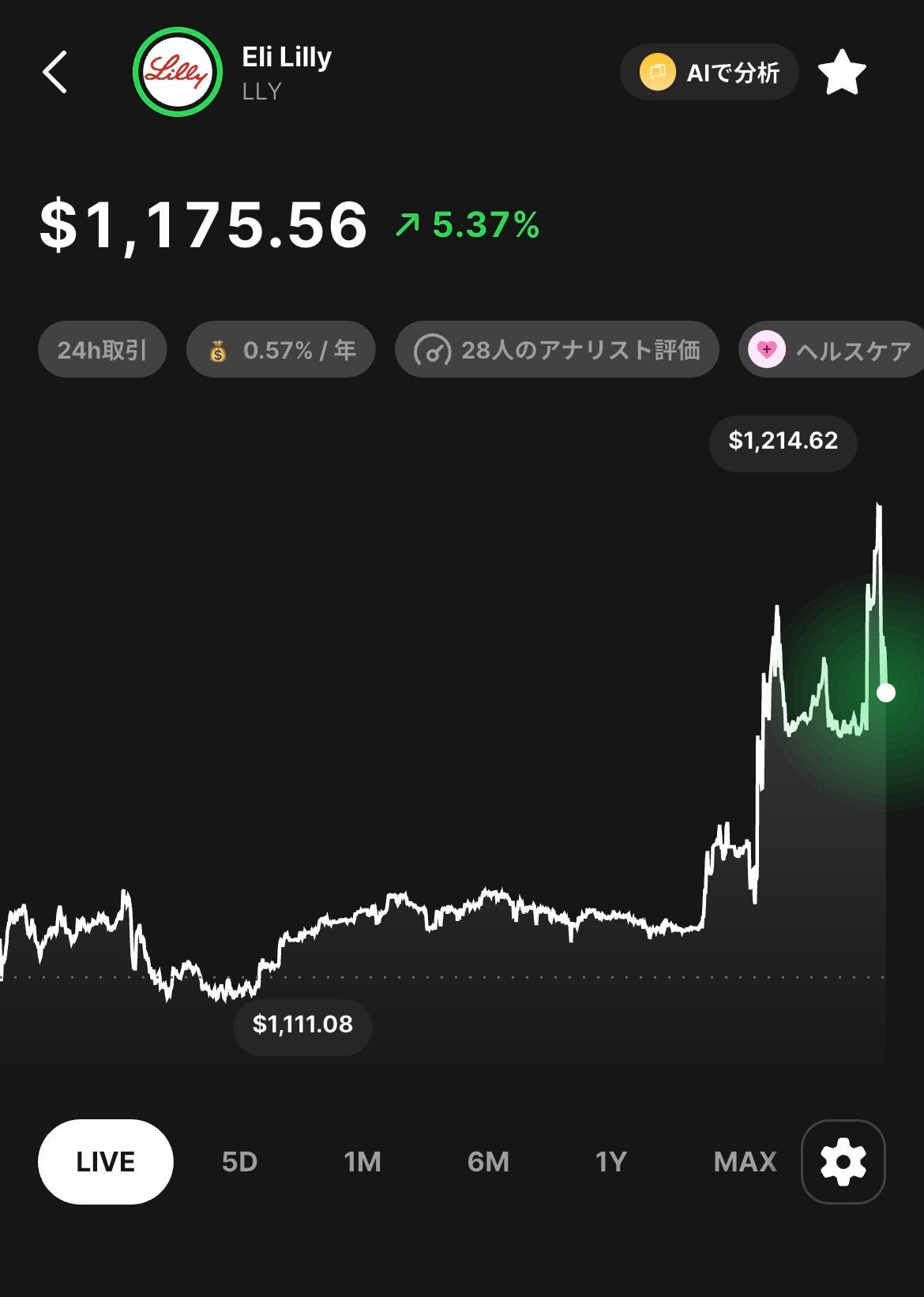924x1297 pixels.
Task: Switch to the 1Y chart range
Action: pos(610,1162)
